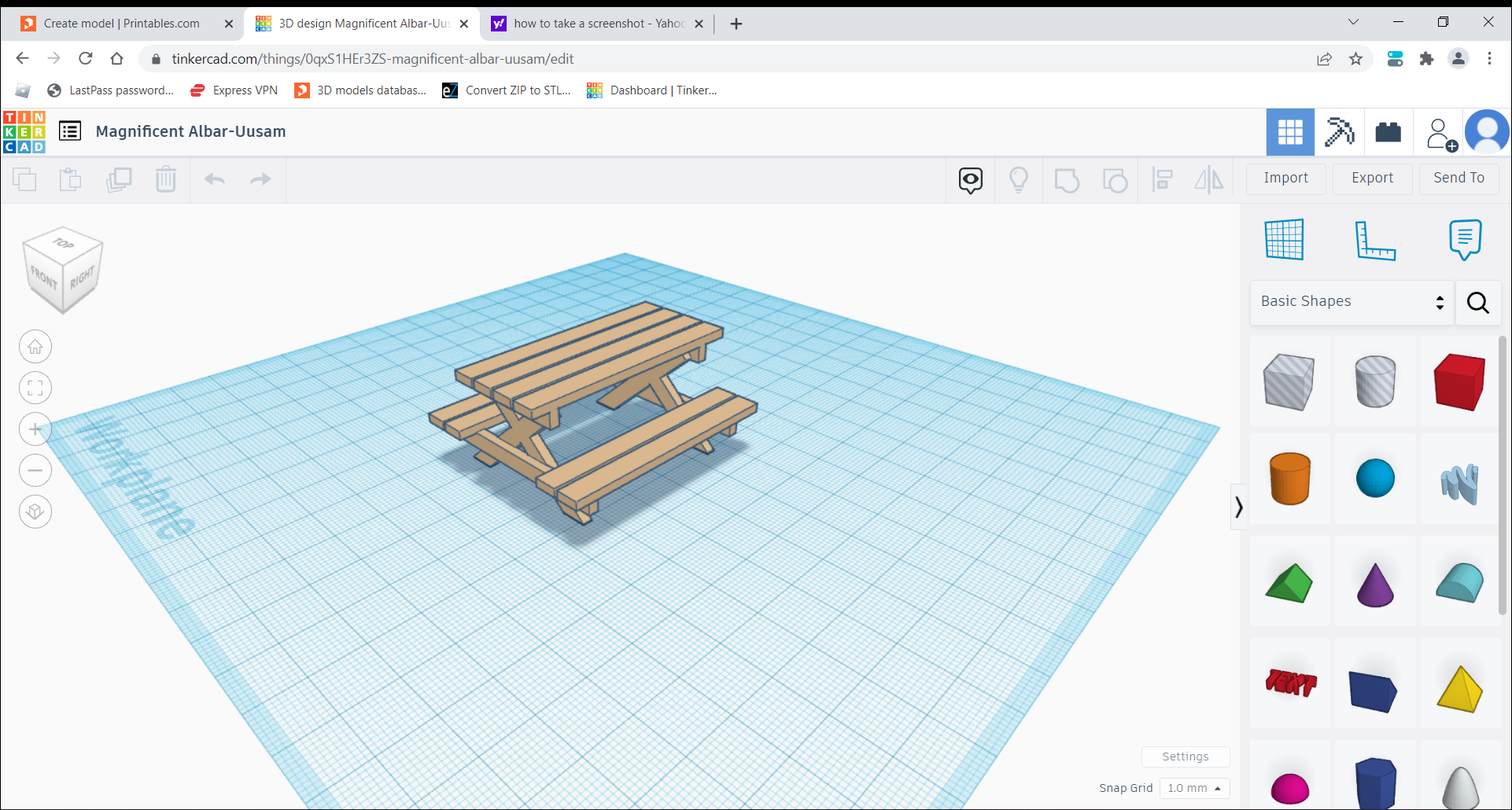
Task: Open the Yahoo screenshot tab
Action: [x=594, y=23]
